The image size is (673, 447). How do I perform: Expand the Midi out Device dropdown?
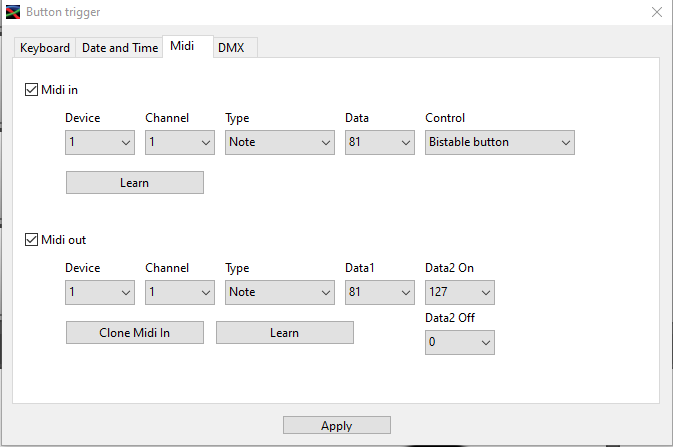pyautogui.click(x=100, y=293)
